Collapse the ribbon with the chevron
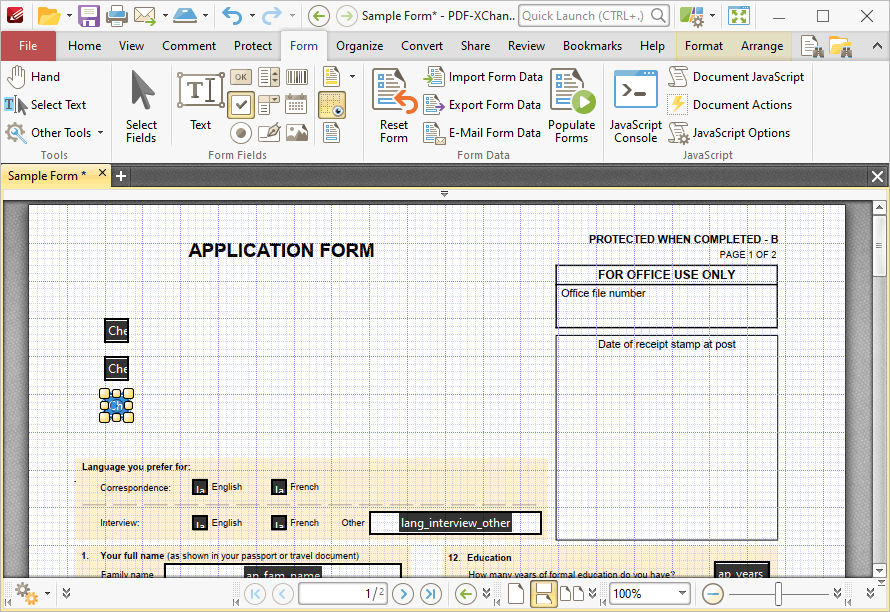 [878, 46]
